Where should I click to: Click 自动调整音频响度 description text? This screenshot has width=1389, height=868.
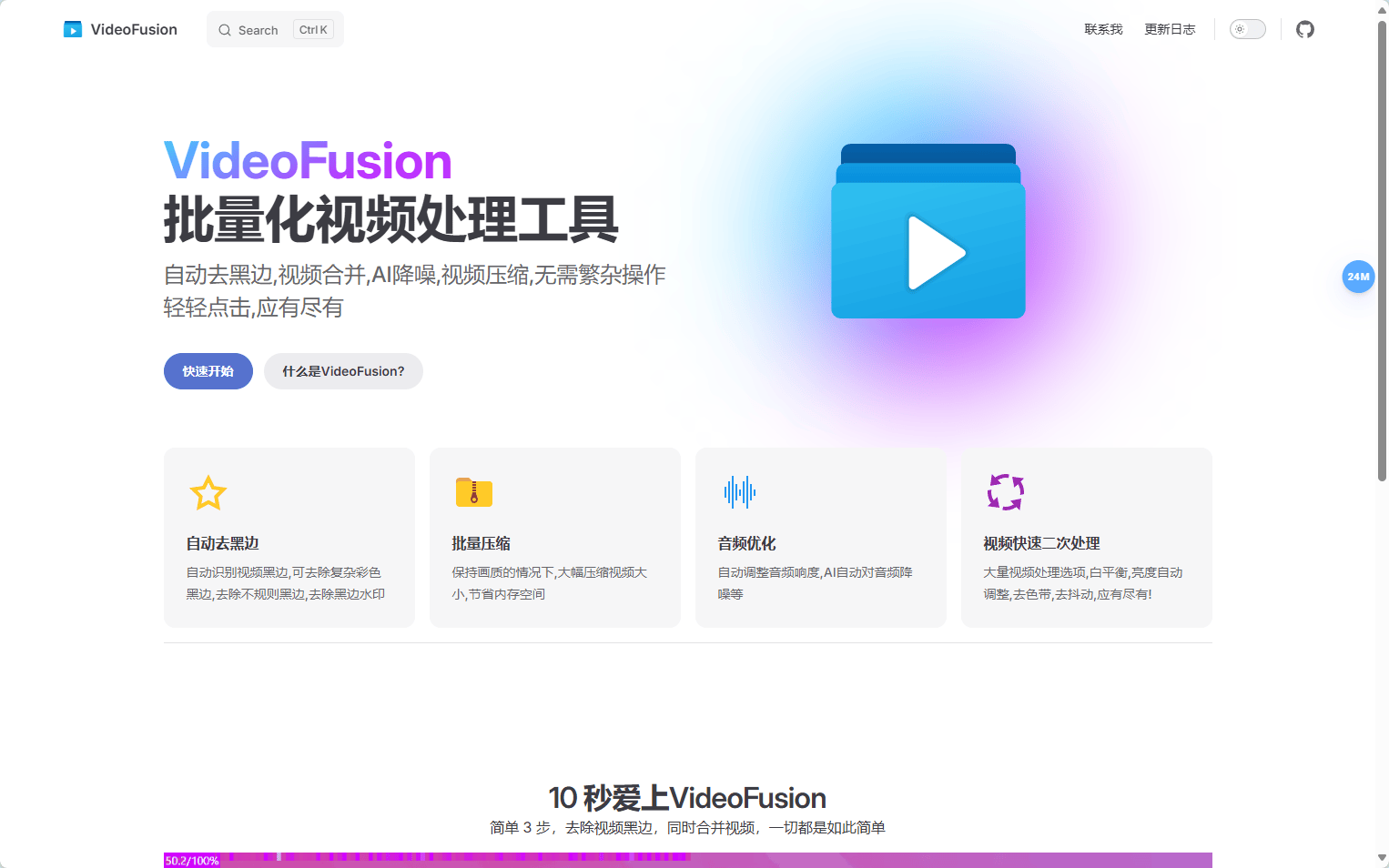tap(816, 583)
